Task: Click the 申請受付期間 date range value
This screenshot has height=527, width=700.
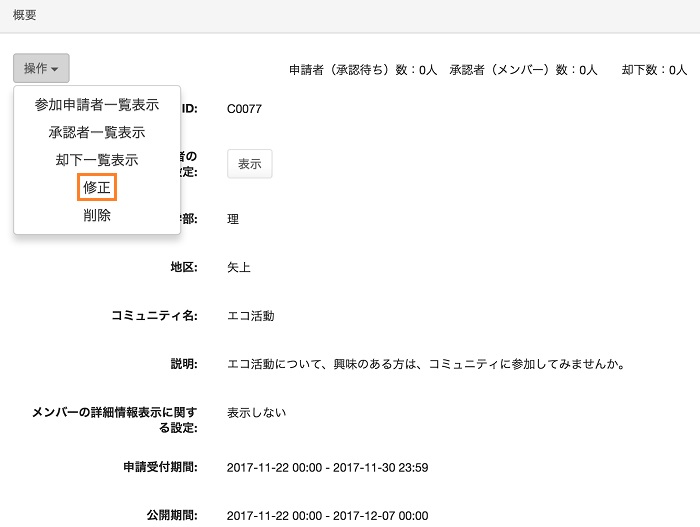Action: click(x=327, y=468)
